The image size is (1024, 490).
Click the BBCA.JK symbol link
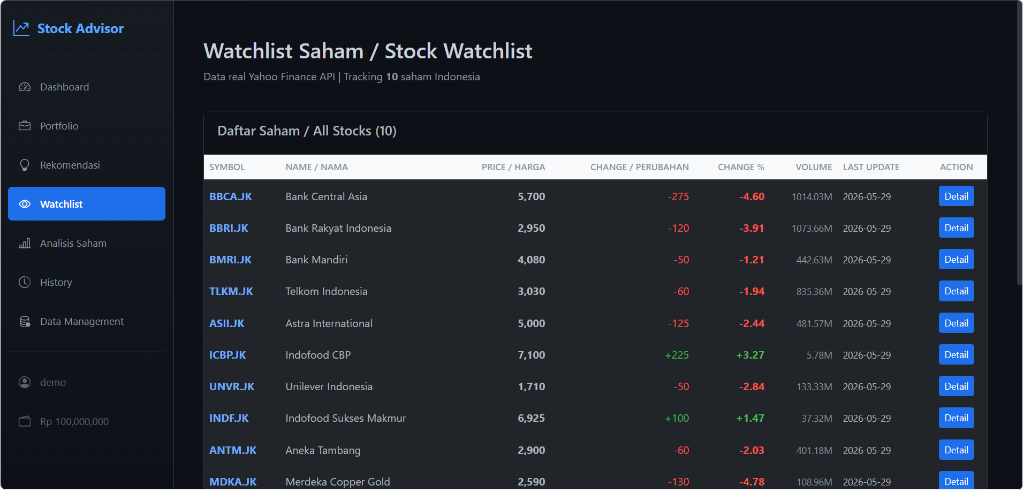(x=229, y=196)
